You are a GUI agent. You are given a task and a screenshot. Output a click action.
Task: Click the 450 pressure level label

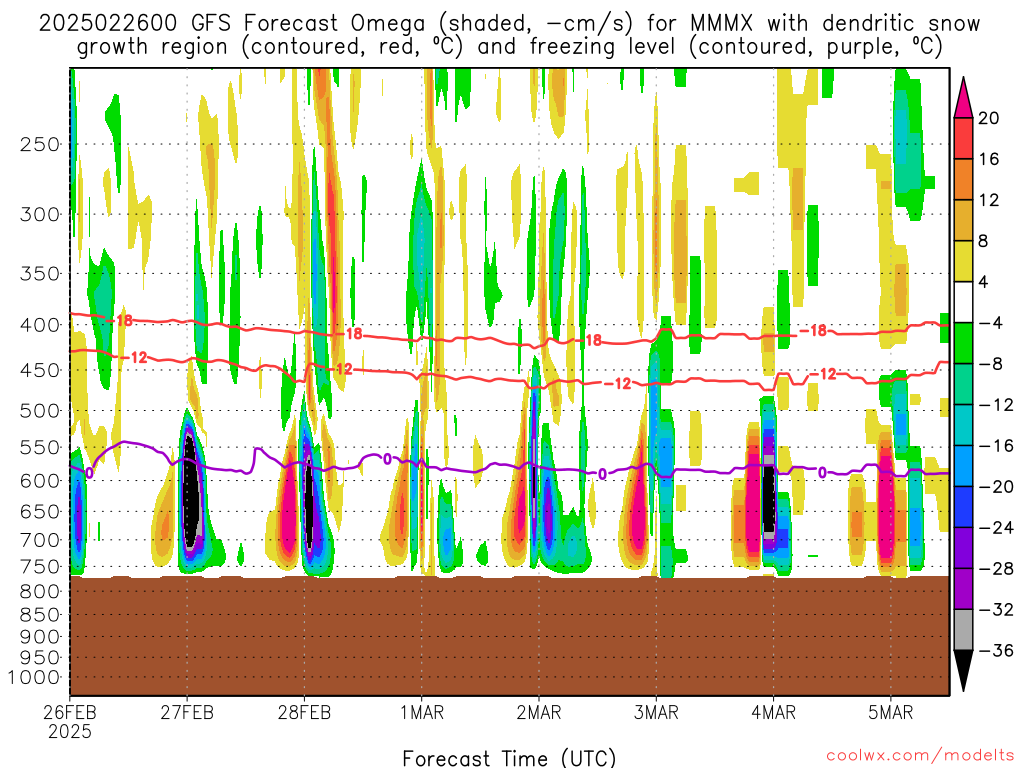pyautogui.click(x=40, y=370)
